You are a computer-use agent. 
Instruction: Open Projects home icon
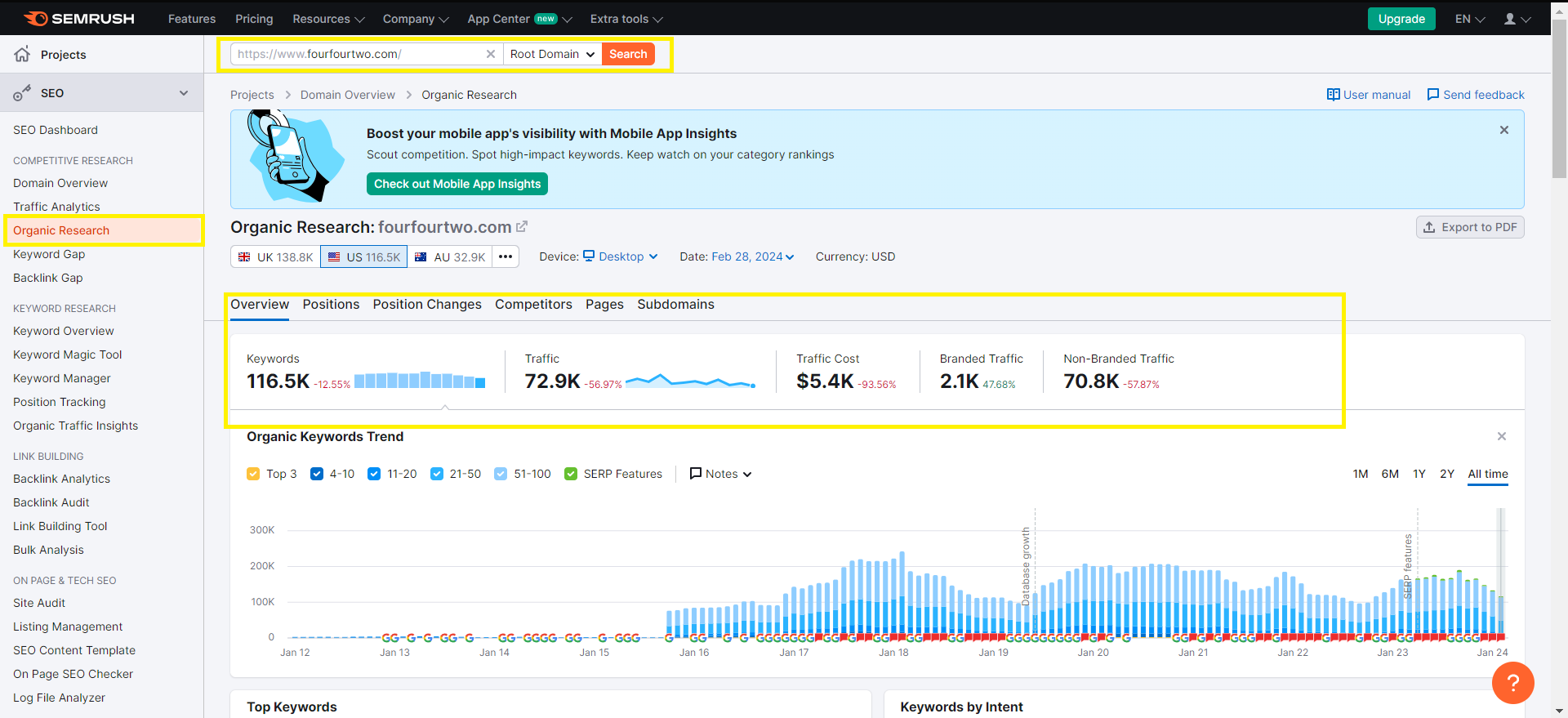tap(23, 54)
